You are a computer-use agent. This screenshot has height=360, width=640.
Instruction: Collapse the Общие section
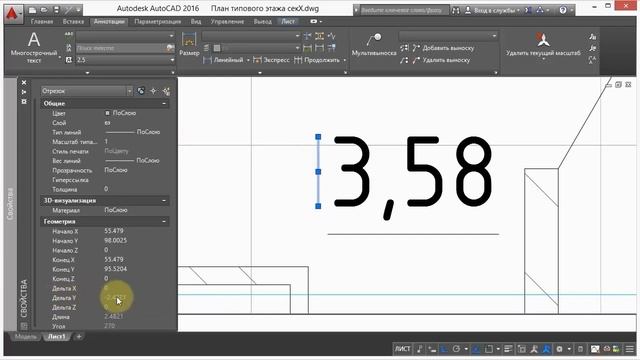[x=164, y=104]
